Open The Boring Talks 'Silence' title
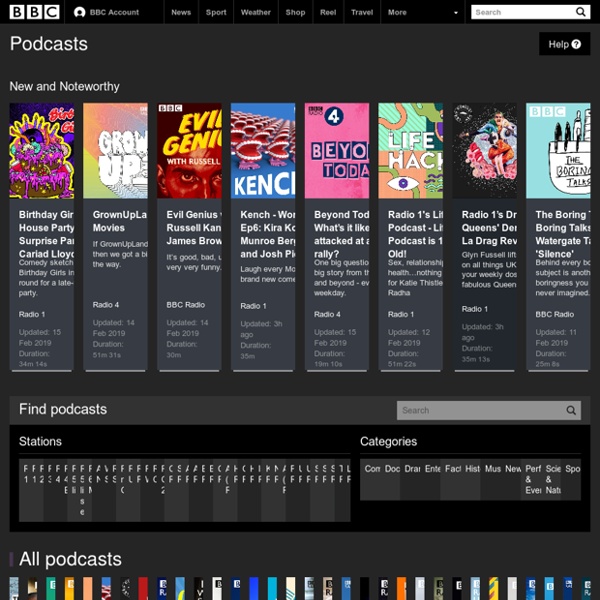This screenshot has height=600, width=600. (x=563, y=234)
